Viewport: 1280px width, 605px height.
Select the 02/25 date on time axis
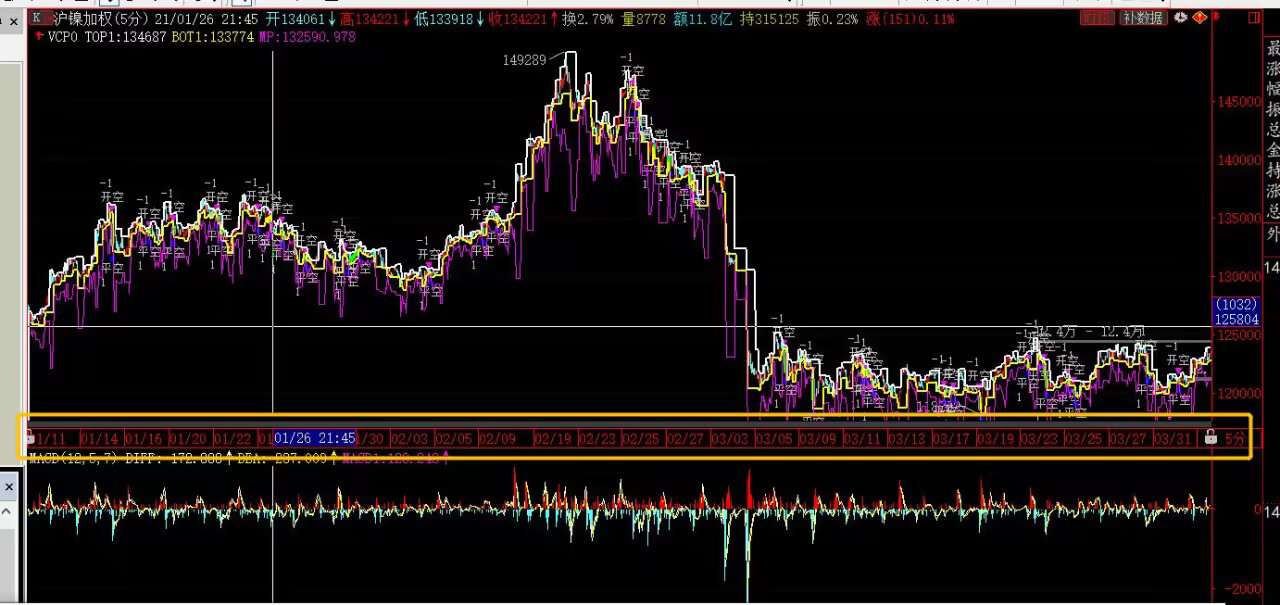[x=642, y=438]
